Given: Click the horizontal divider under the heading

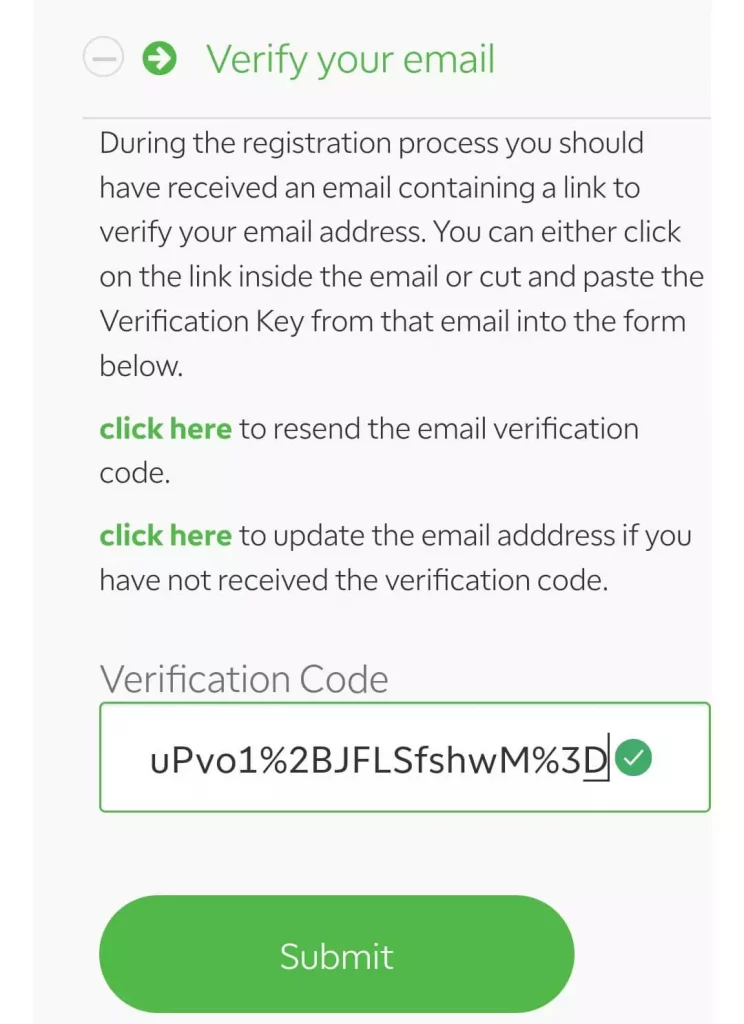Looking at the screenshot, I should click(x=396, y=118).
